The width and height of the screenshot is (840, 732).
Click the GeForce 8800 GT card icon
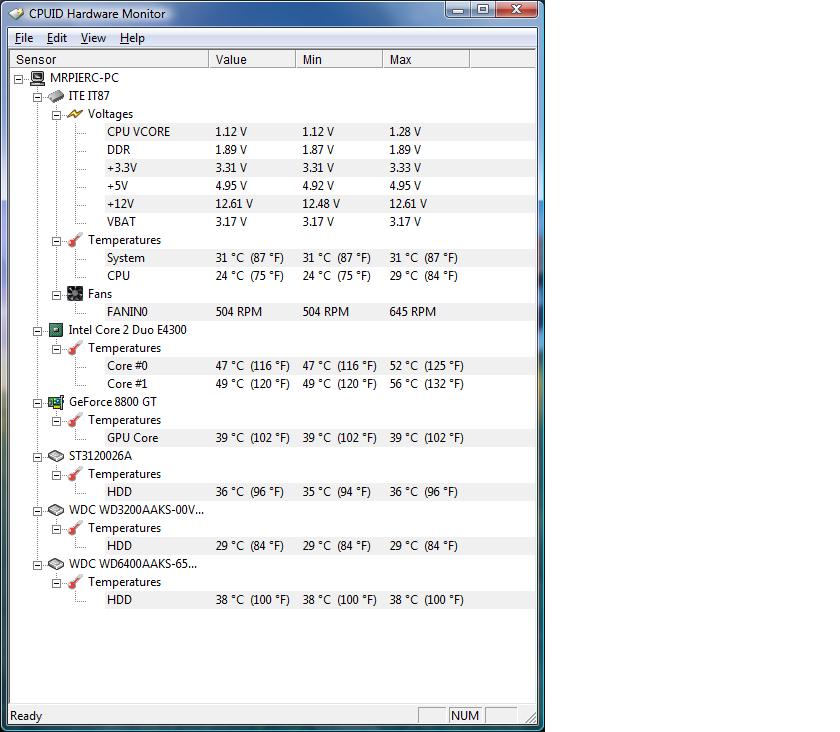(56, 402)
